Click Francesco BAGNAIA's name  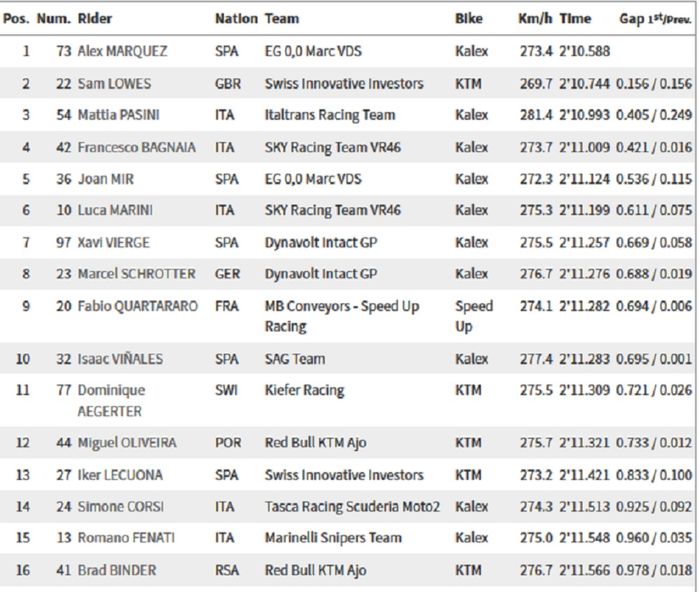click(x=137, y=147)
